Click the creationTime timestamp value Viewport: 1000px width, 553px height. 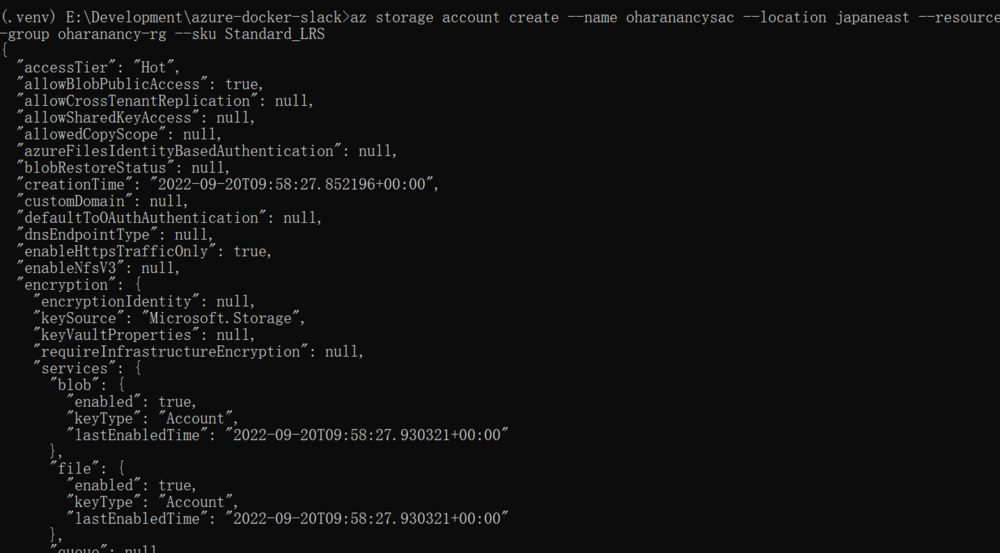294,184
